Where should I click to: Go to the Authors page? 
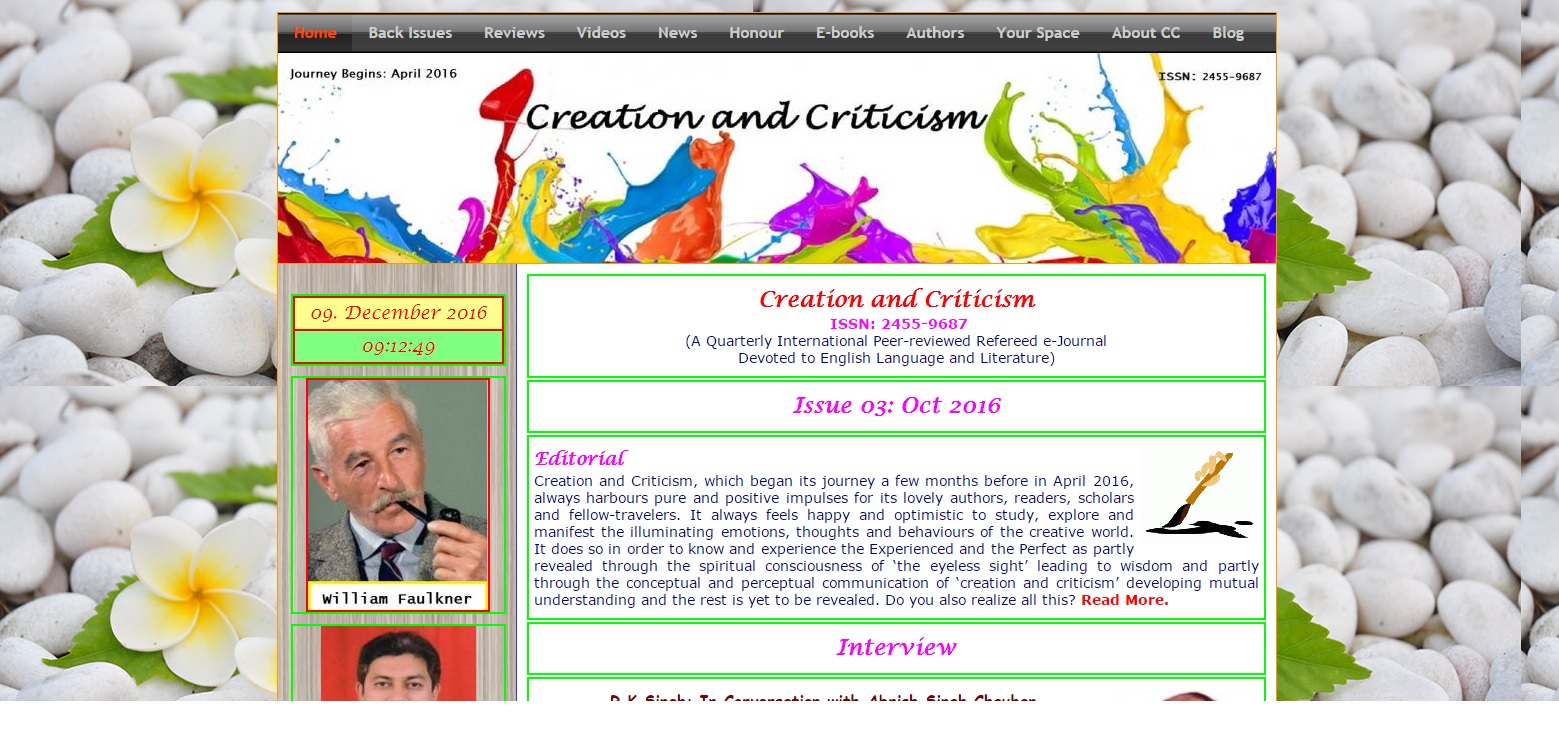coord(935,33)
